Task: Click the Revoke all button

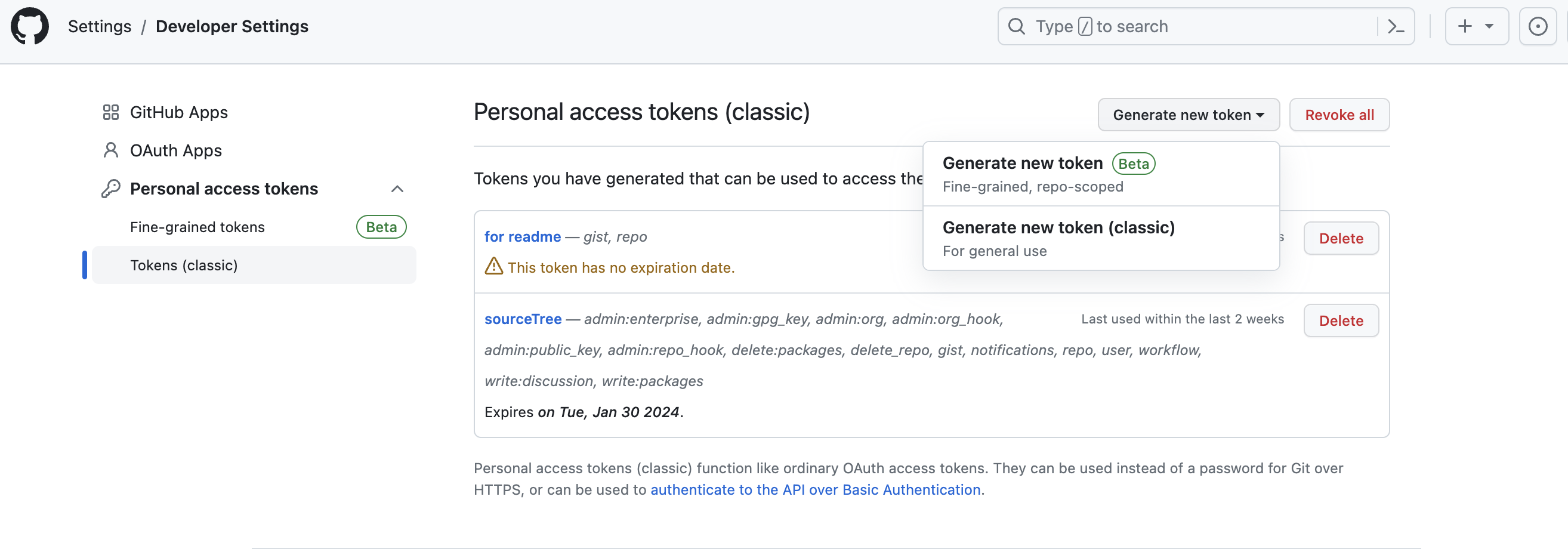Action: point(1338,115)
